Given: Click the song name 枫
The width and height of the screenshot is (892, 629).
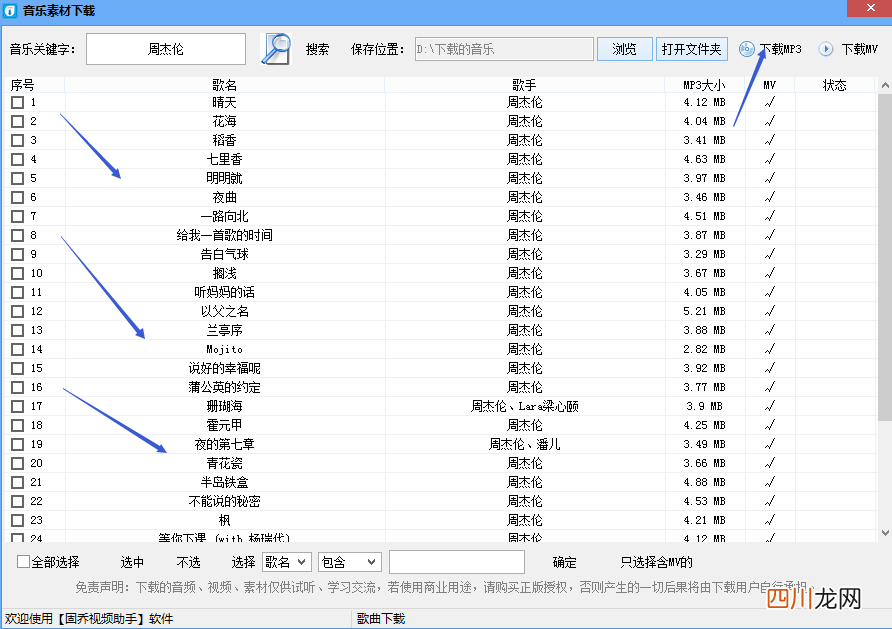Looking at the screenshot, I should (x=225, y=520).
